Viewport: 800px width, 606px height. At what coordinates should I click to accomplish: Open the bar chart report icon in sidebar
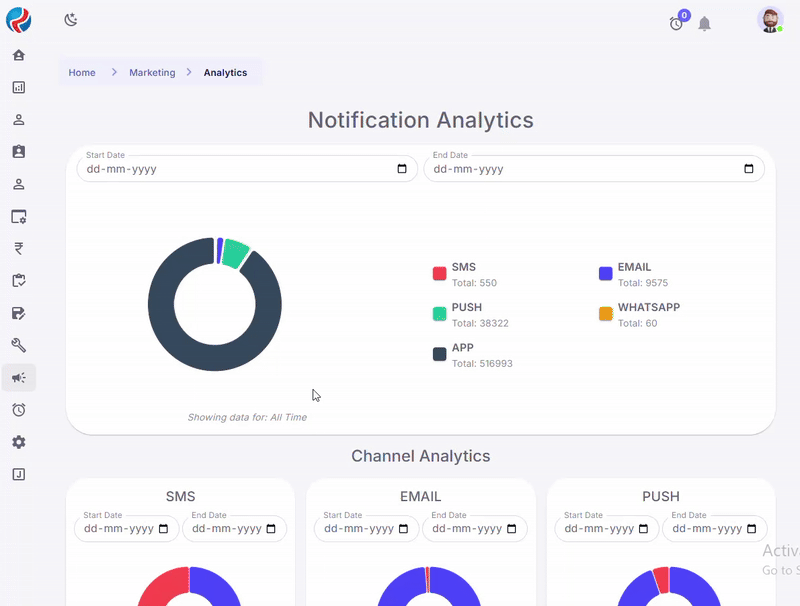click(x=18, y=87)
